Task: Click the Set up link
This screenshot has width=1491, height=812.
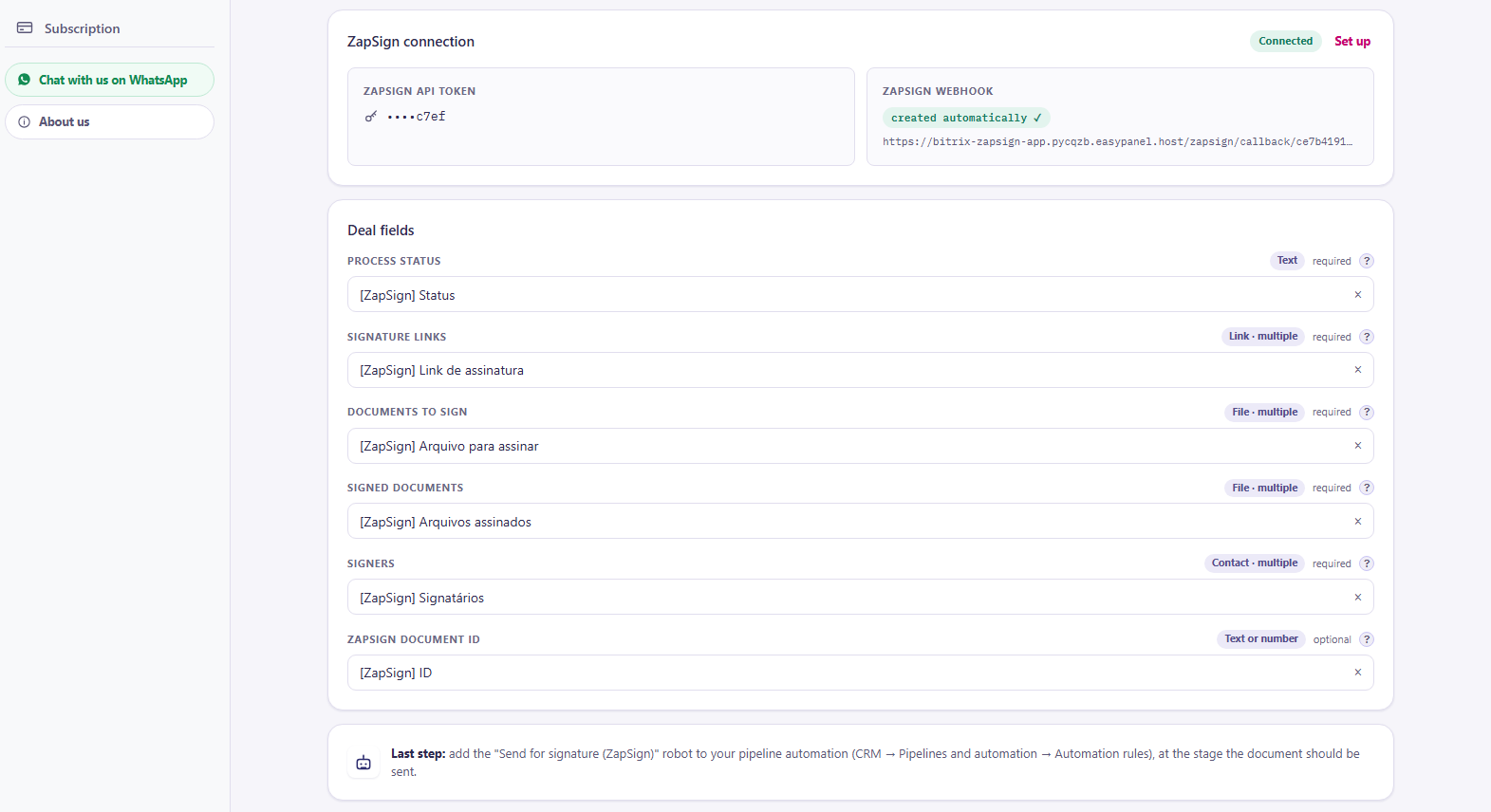Action: [x=1352, y=41]
